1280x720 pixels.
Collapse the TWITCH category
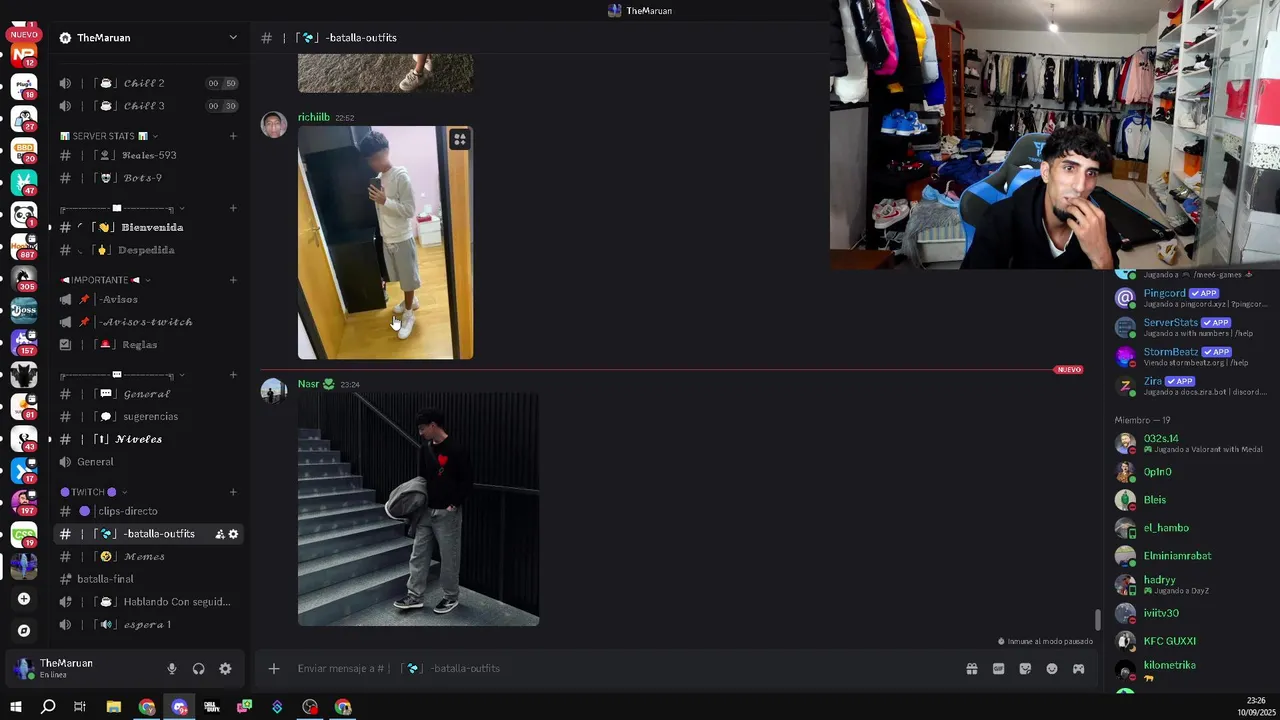click(x=94, y=492)
